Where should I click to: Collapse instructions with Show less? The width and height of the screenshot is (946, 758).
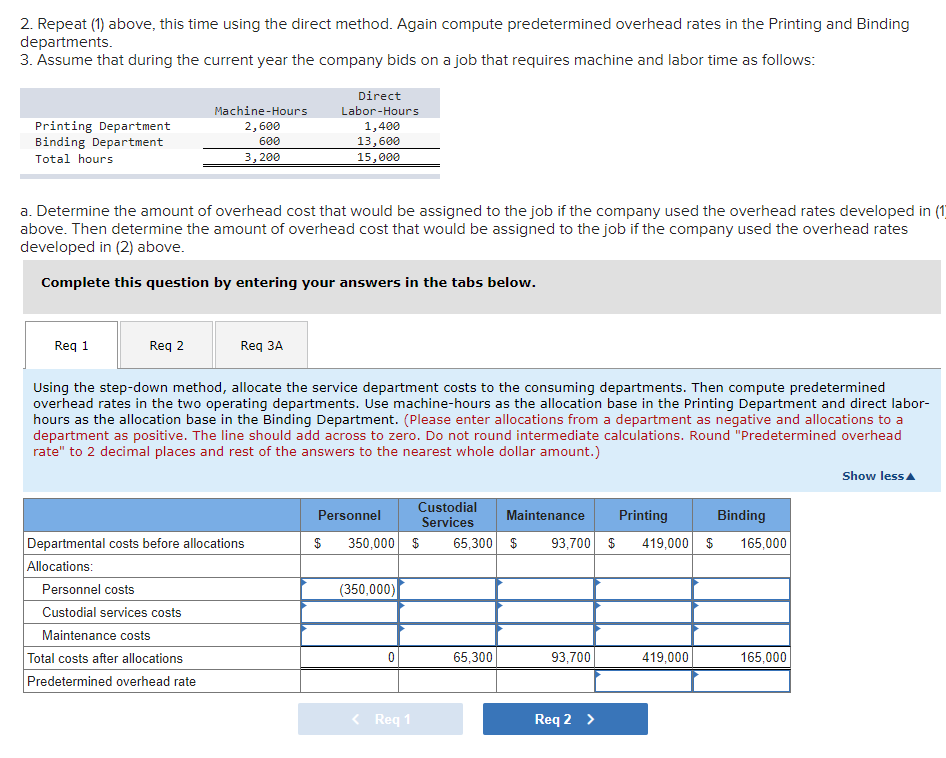[878, 476]
